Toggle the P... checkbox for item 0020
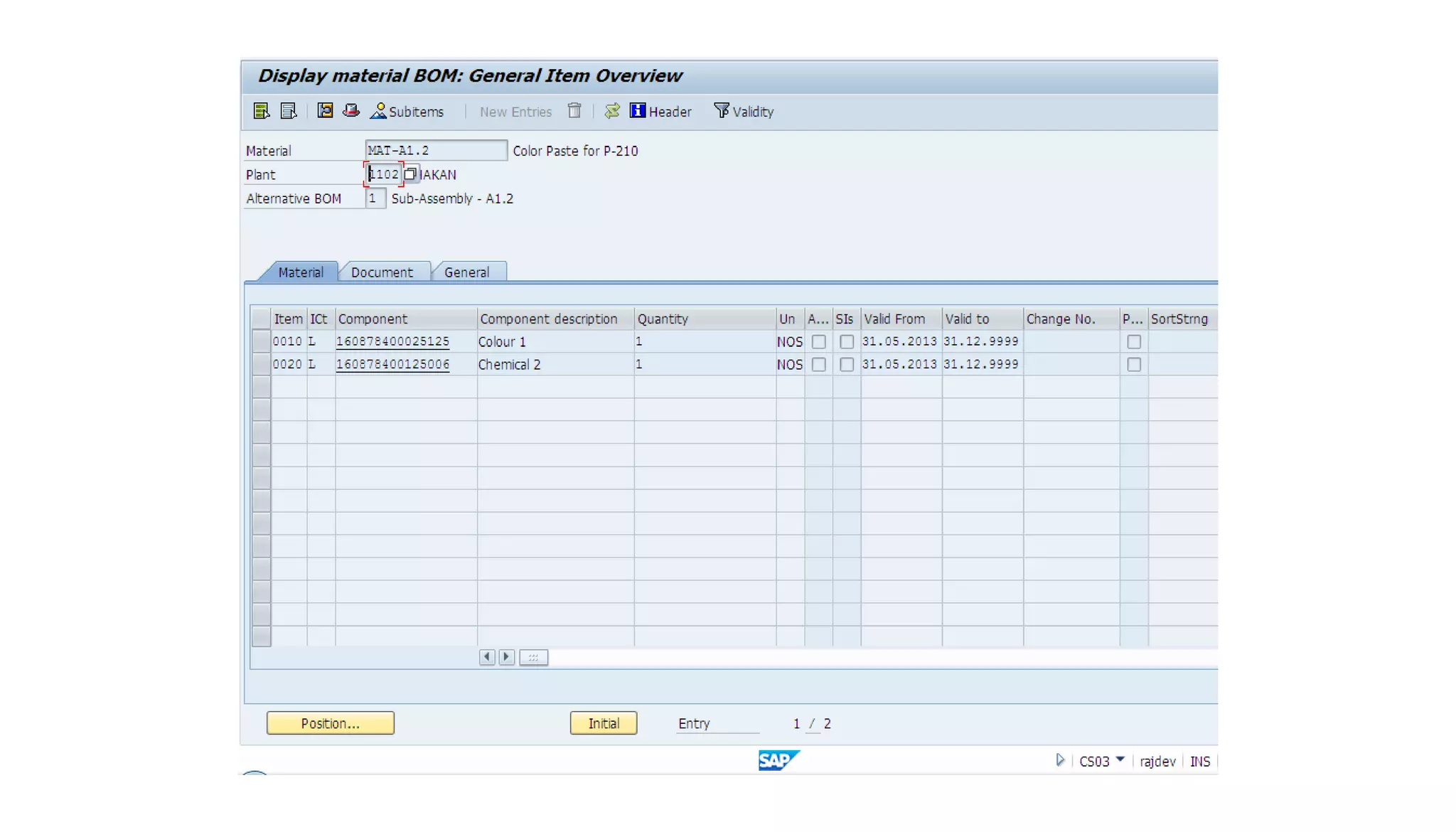 [1134, 365]
